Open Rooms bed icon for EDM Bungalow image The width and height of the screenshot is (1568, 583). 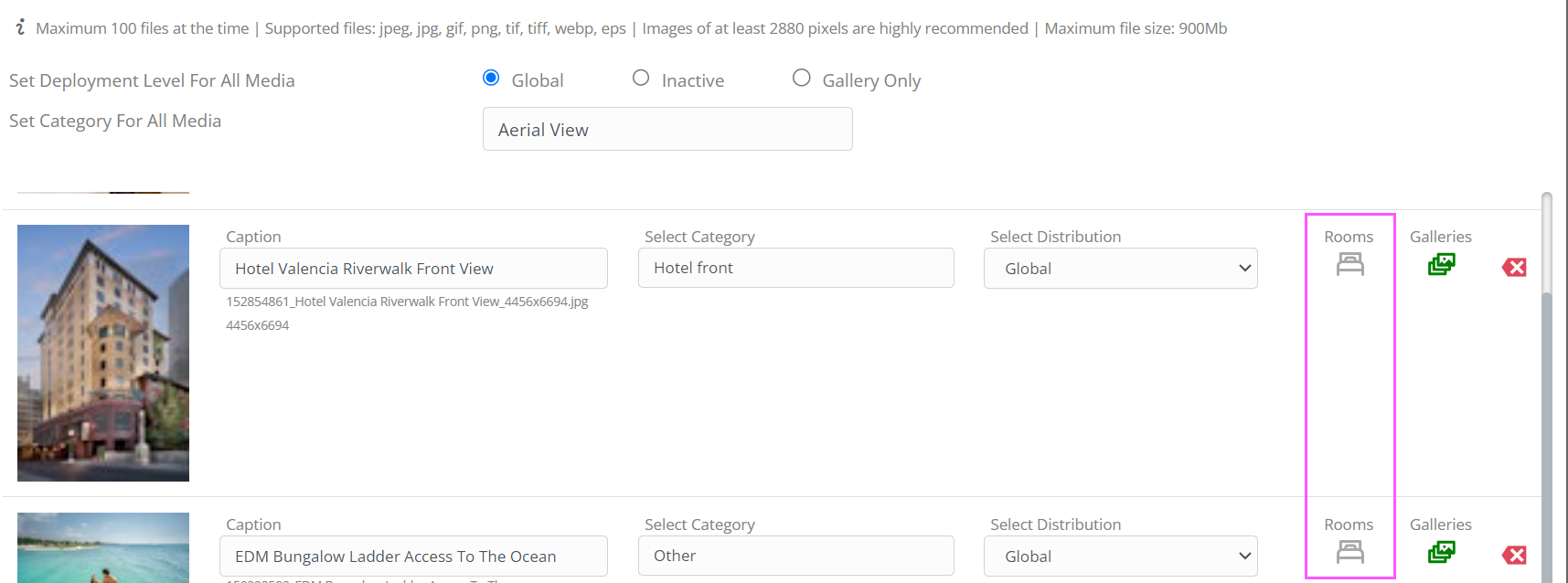pos(1349,552)
